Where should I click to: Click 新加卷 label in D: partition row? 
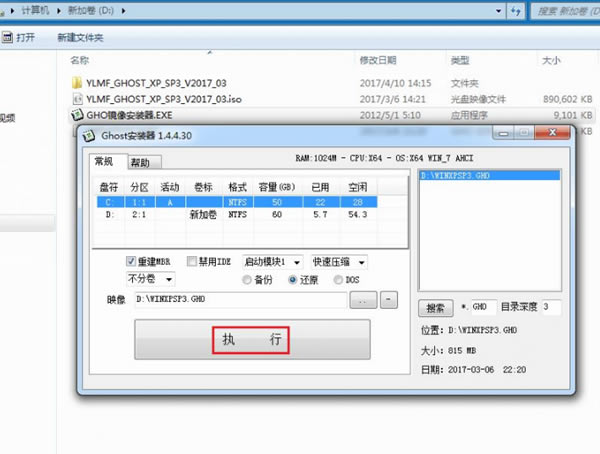203,214
